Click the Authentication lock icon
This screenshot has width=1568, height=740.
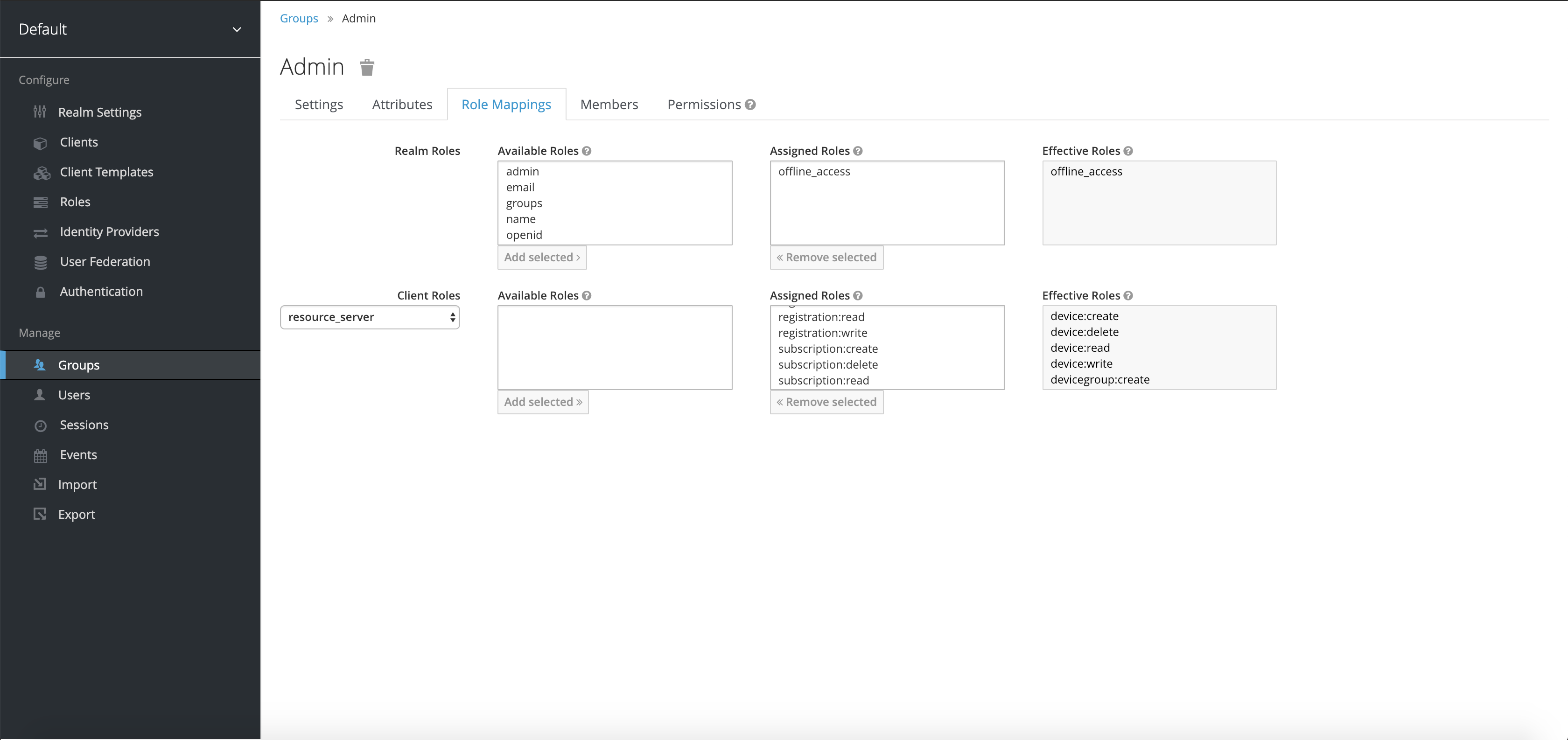coord(40,292)
